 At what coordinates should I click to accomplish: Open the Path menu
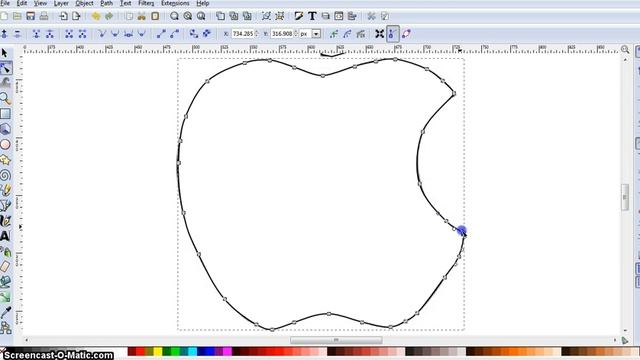click(107, 3)
